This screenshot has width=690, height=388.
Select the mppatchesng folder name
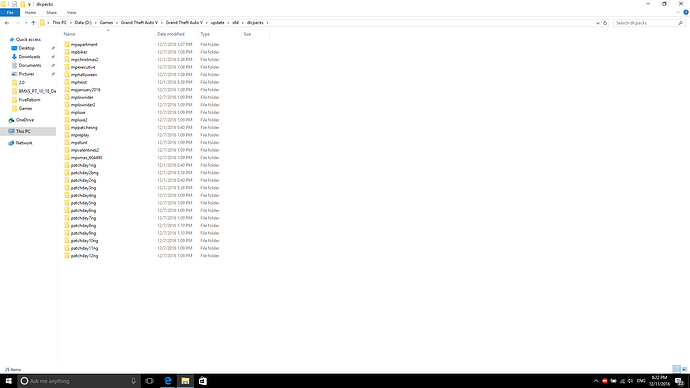click(84, 128)
